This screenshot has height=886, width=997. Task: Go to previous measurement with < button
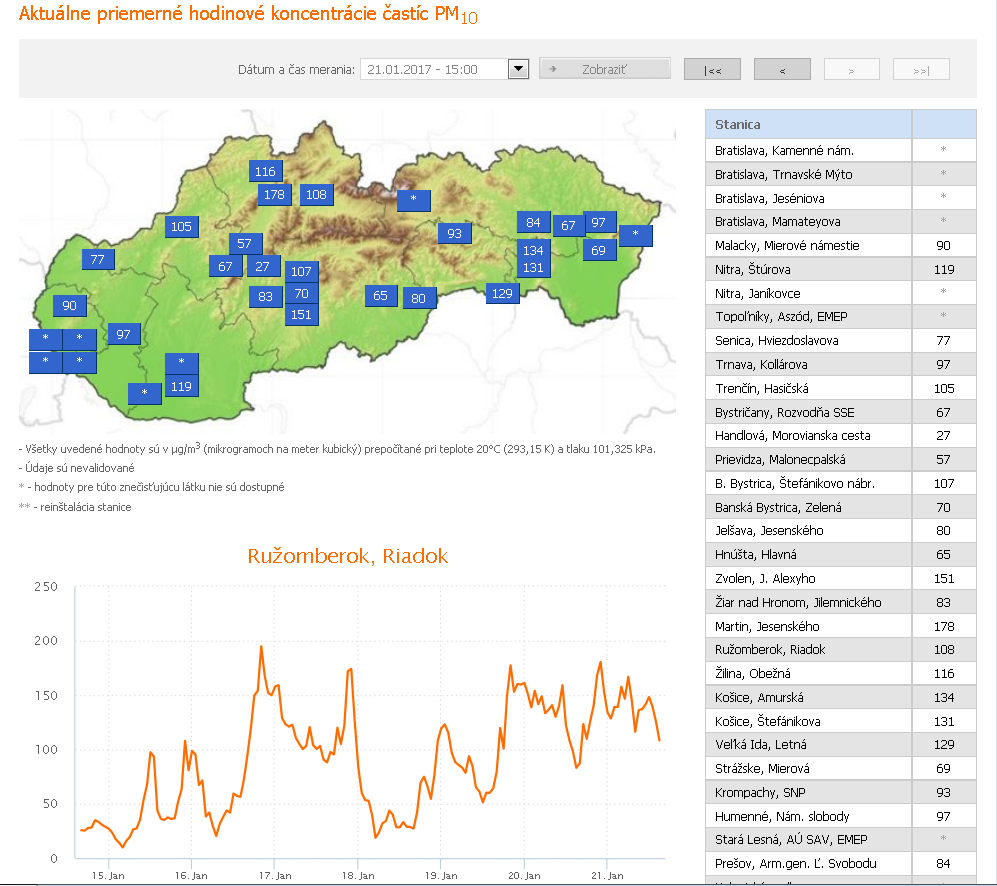click(x=781, y=68)
